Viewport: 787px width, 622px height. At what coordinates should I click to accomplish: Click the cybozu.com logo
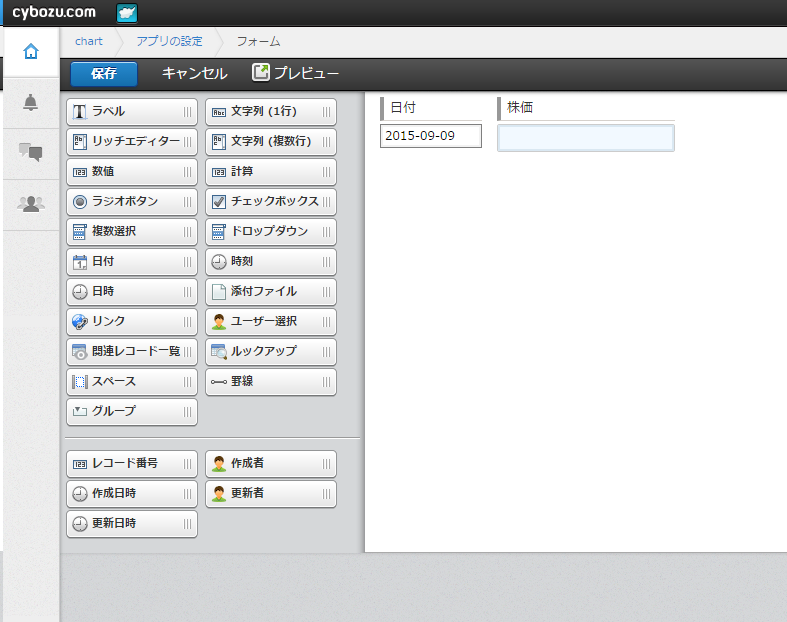(x=54, y=12)
